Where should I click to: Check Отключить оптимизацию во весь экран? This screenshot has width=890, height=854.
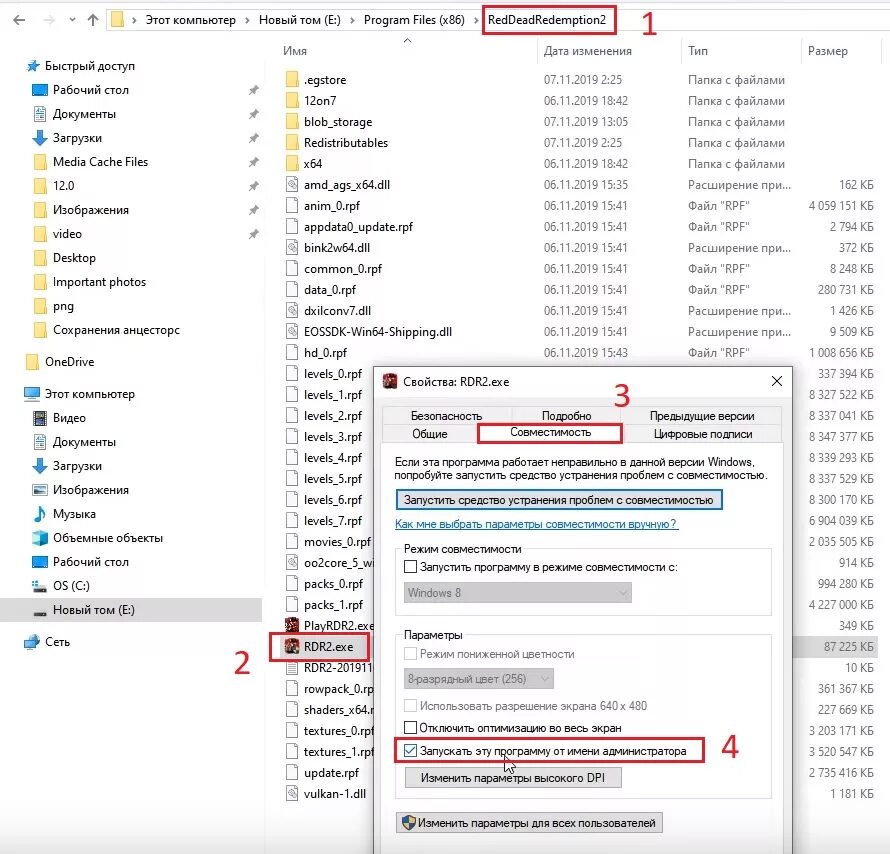(x=410, y=727)
